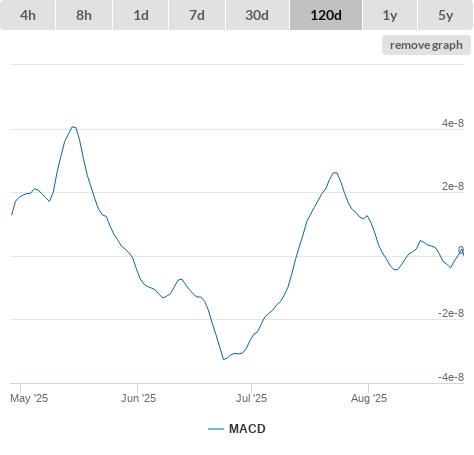Click the 4e-8 y-axis label
The image size is (474, 455).
click(453, 123)
